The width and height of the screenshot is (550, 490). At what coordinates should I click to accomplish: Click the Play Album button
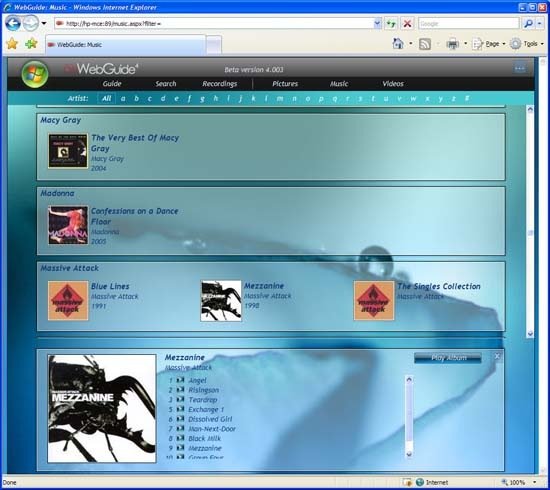(x=448, y=358)
